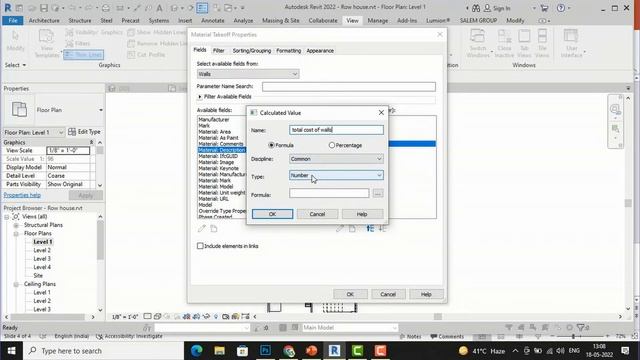The image size is (640, 360).
Task: Click the Modify tool in the ribbon
Action: [15, 41]
